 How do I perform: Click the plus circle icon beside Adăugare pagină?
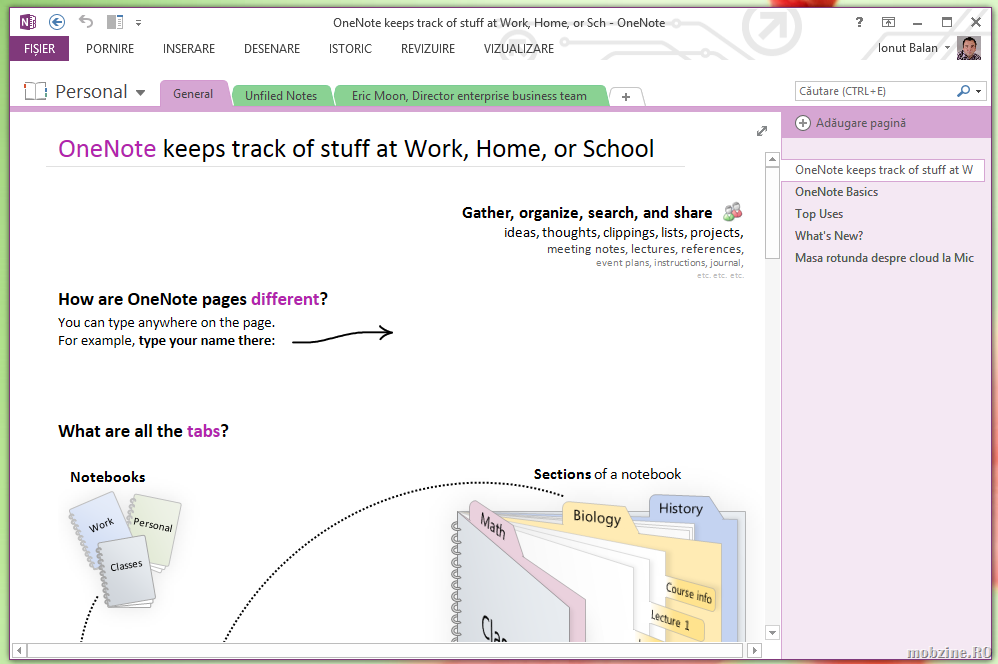tap(803, 123)
